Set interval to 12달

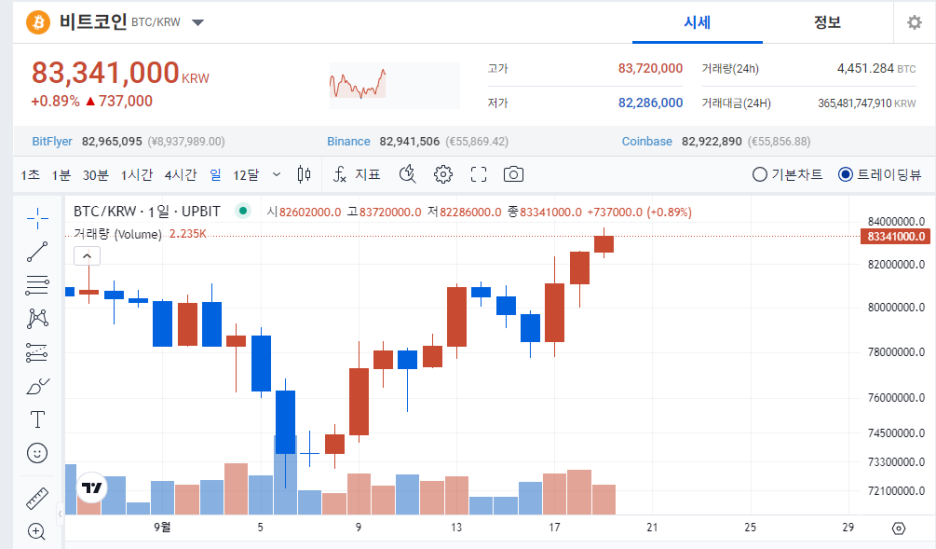pyautogui.click(x=246, y=175)
